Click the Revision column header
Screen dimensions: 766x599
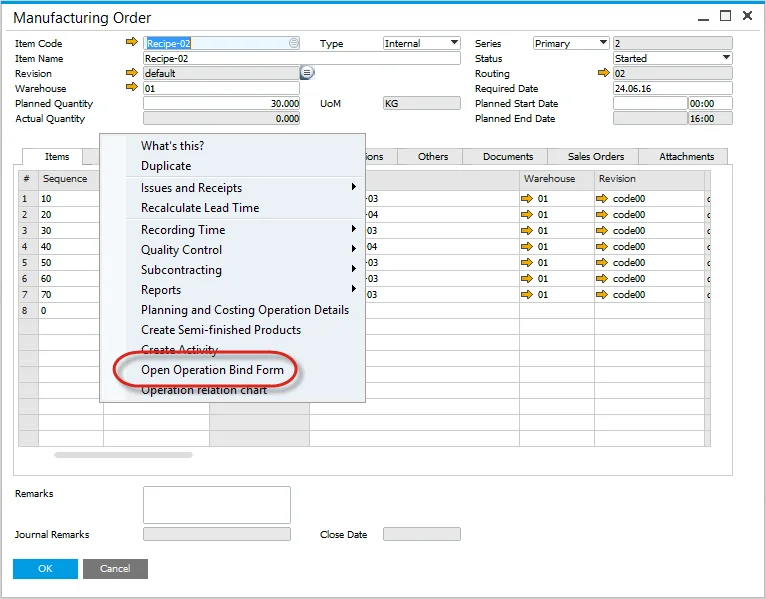(649, 179)
